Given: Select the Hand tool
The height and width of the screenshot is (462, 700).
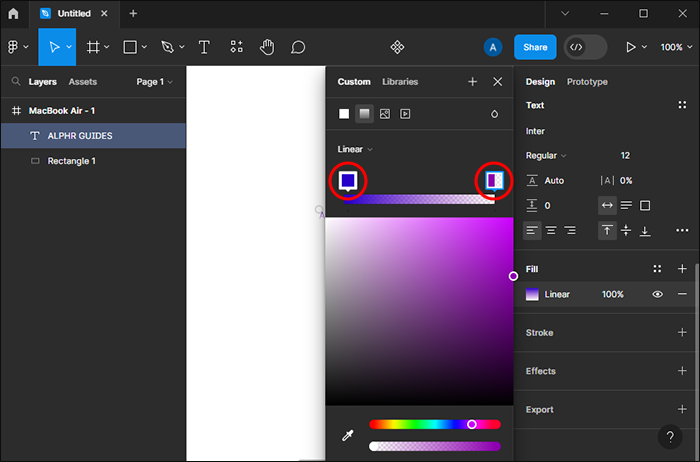Looking at the screenshot, I should 267,47.
